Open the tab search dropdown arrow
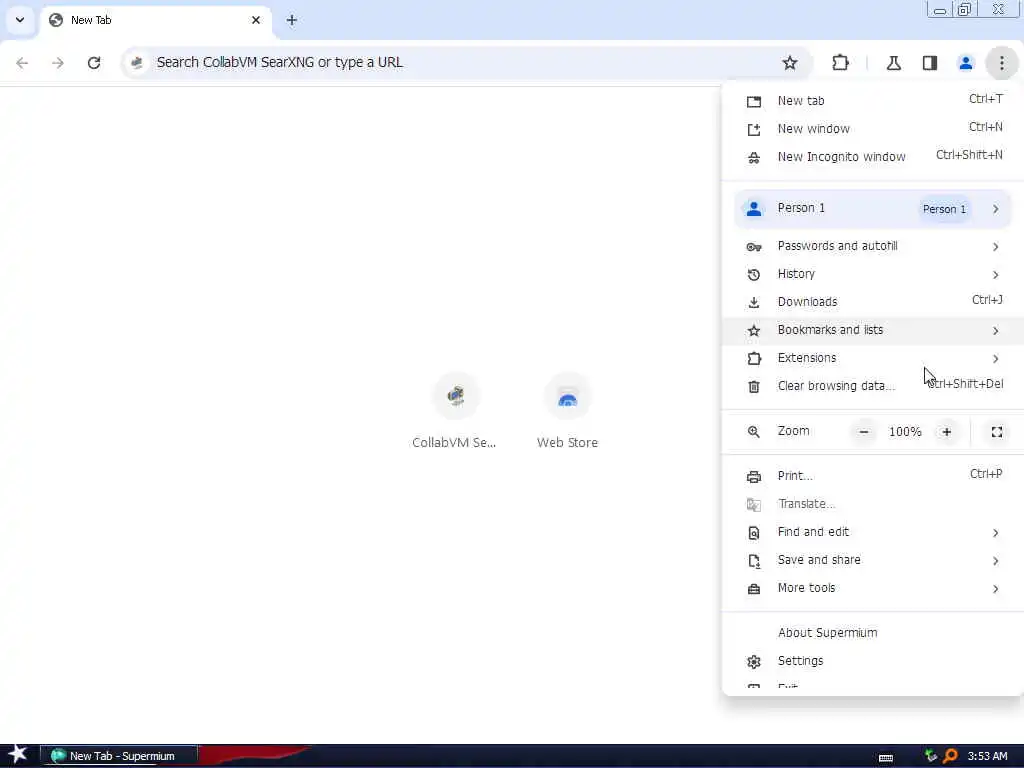This screenshot has height=768, width=1024. click(20, 20)
